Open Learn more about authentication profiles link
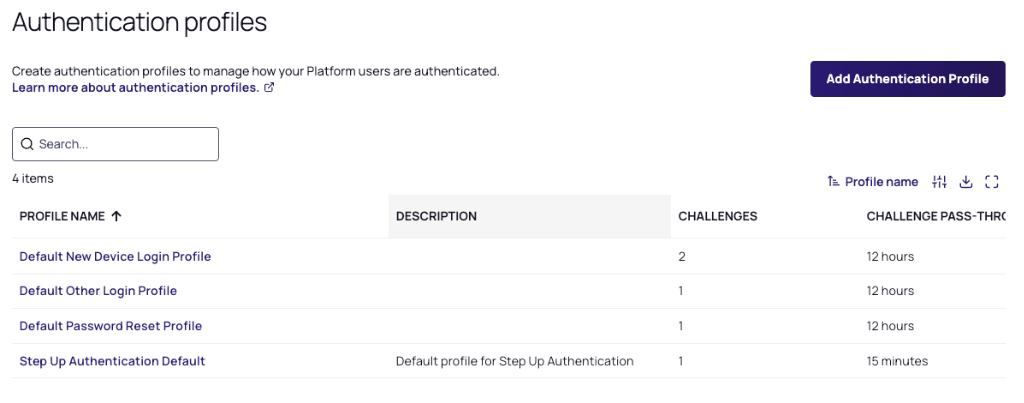The height and width of the screenshot is (403, 1024). 135,88
